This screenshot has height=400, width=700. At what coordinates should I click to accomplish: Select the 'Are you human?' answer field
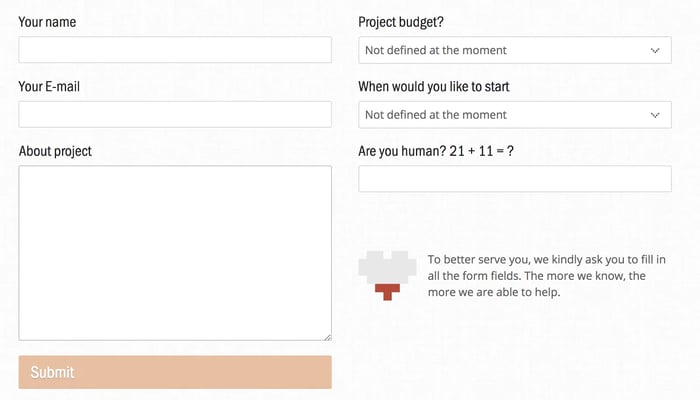click(x=514, y=179)
